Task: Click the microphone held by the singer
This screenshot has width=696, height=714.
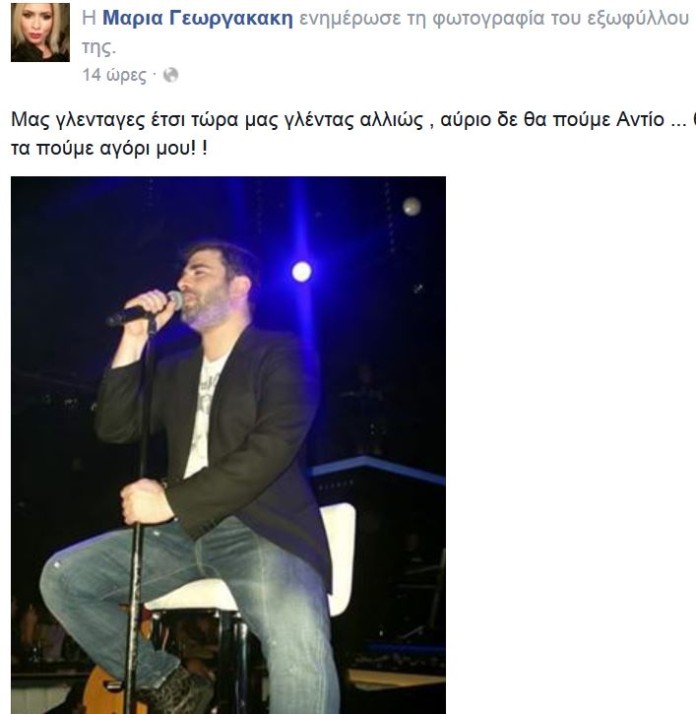Action: coord(145,309)
